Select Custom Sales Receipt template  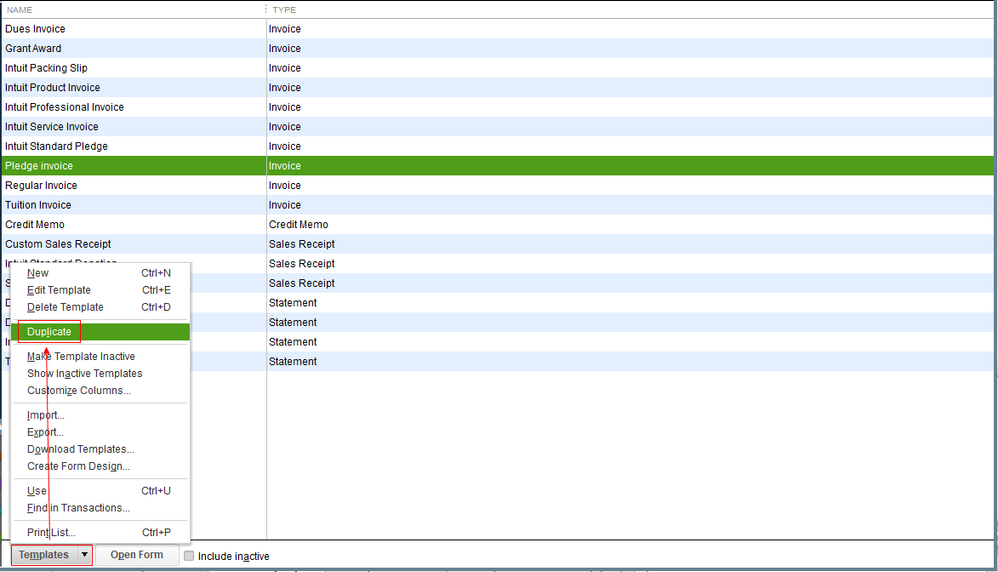point(58,244)
